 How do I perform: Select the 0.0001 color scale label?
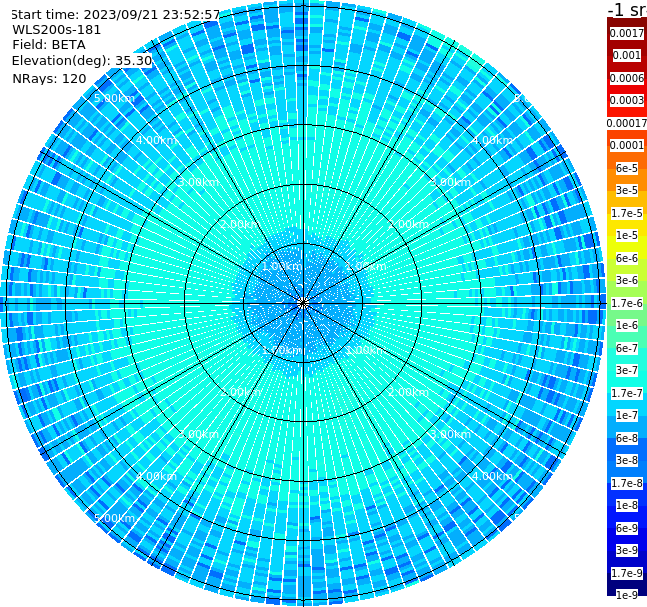pyautogui.click(x=627, y=145)
